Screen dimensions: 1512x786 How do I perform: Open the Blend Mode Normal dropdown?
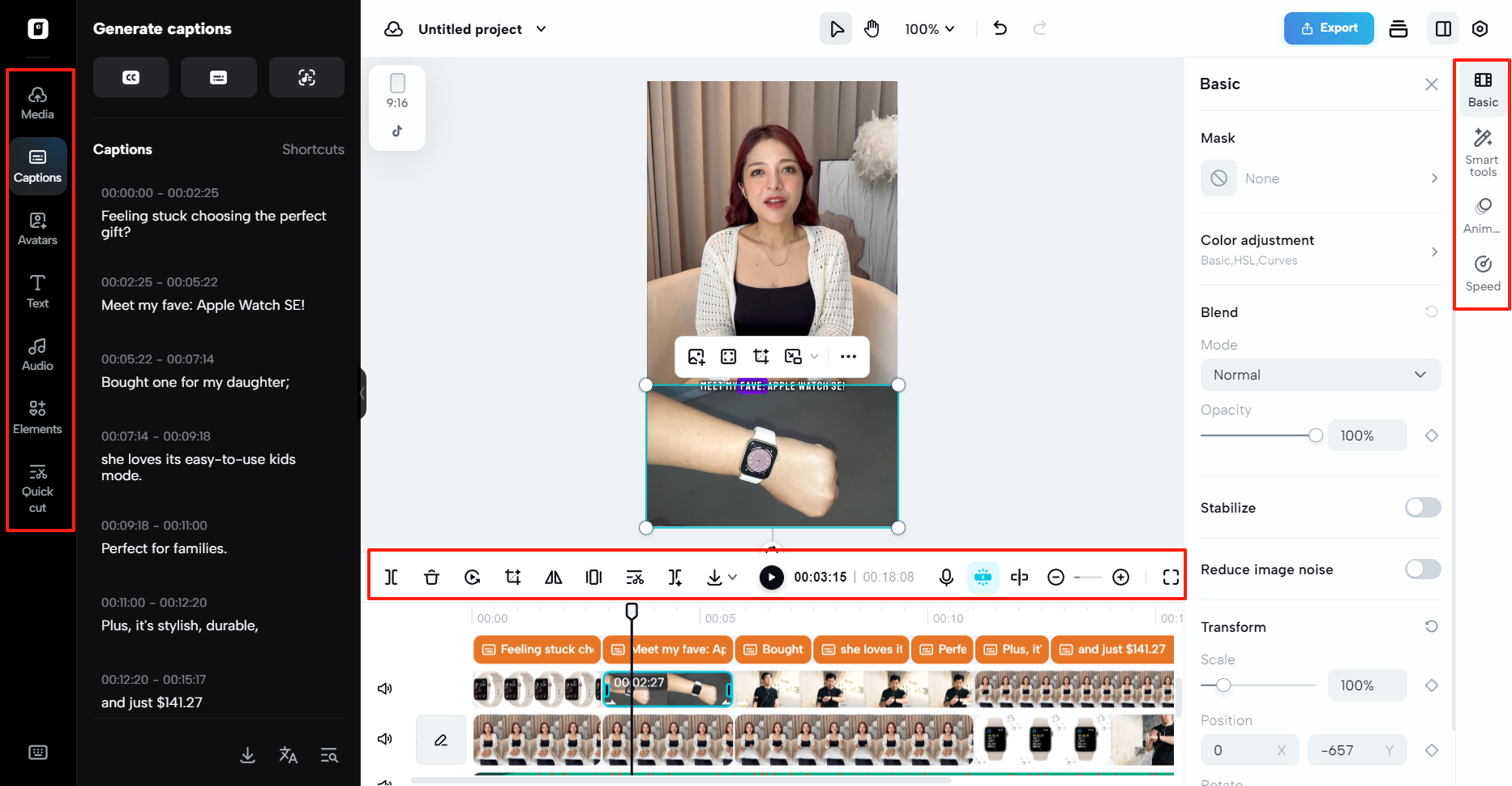[x=1321, y=375]
